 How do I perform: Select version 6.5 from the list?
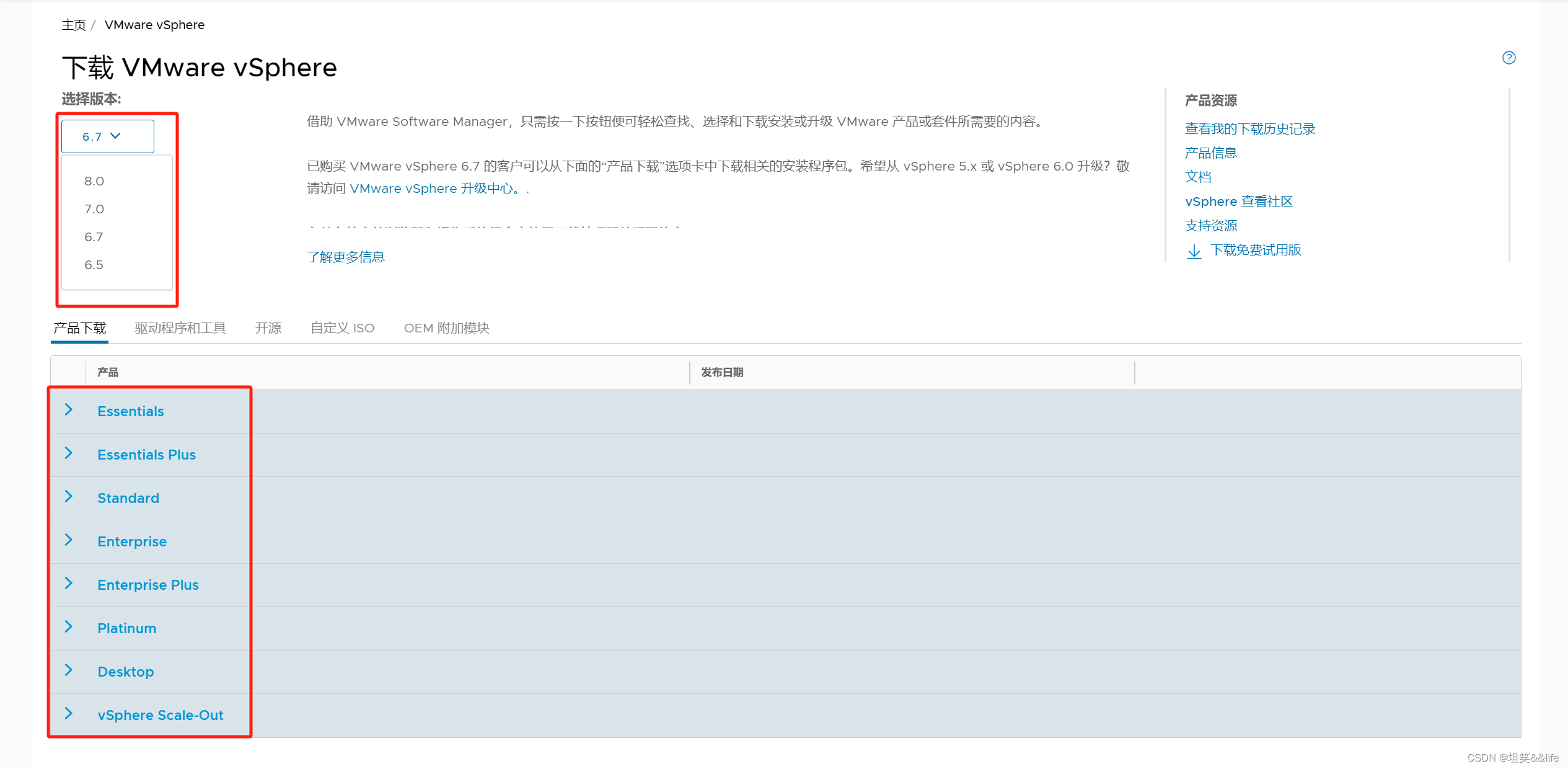click(x=94, y=265)
